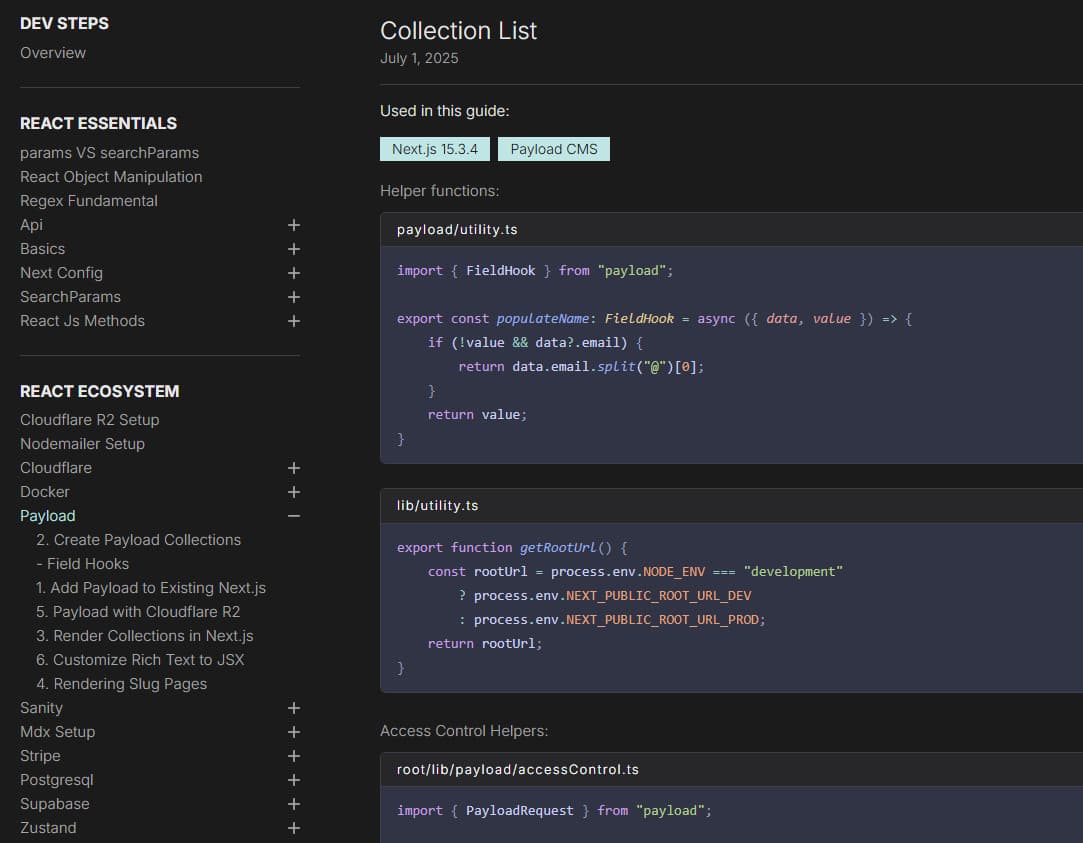Click plus icon beside React Js Methods
Screen dimensions: 1083x843
coord(293,321)
